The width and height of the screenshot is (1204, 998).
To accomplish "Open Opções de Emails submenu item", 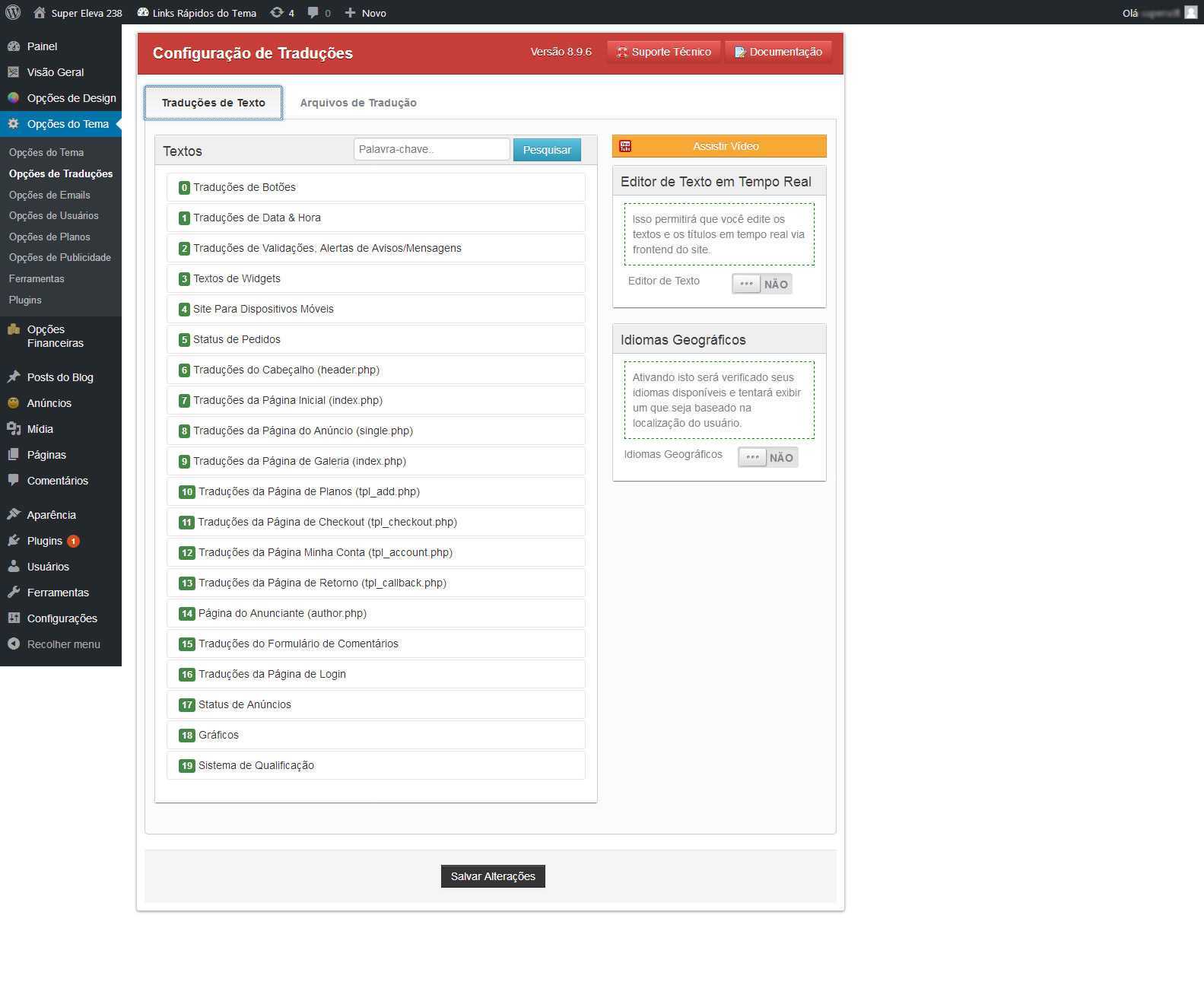I will pos(49,195).
